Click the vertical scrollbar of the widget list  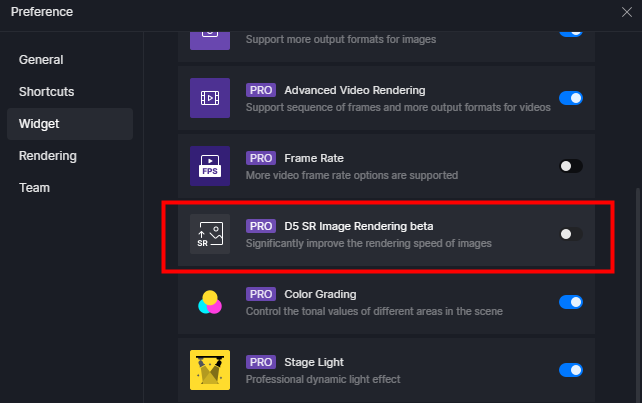click(x=638, y=295)
